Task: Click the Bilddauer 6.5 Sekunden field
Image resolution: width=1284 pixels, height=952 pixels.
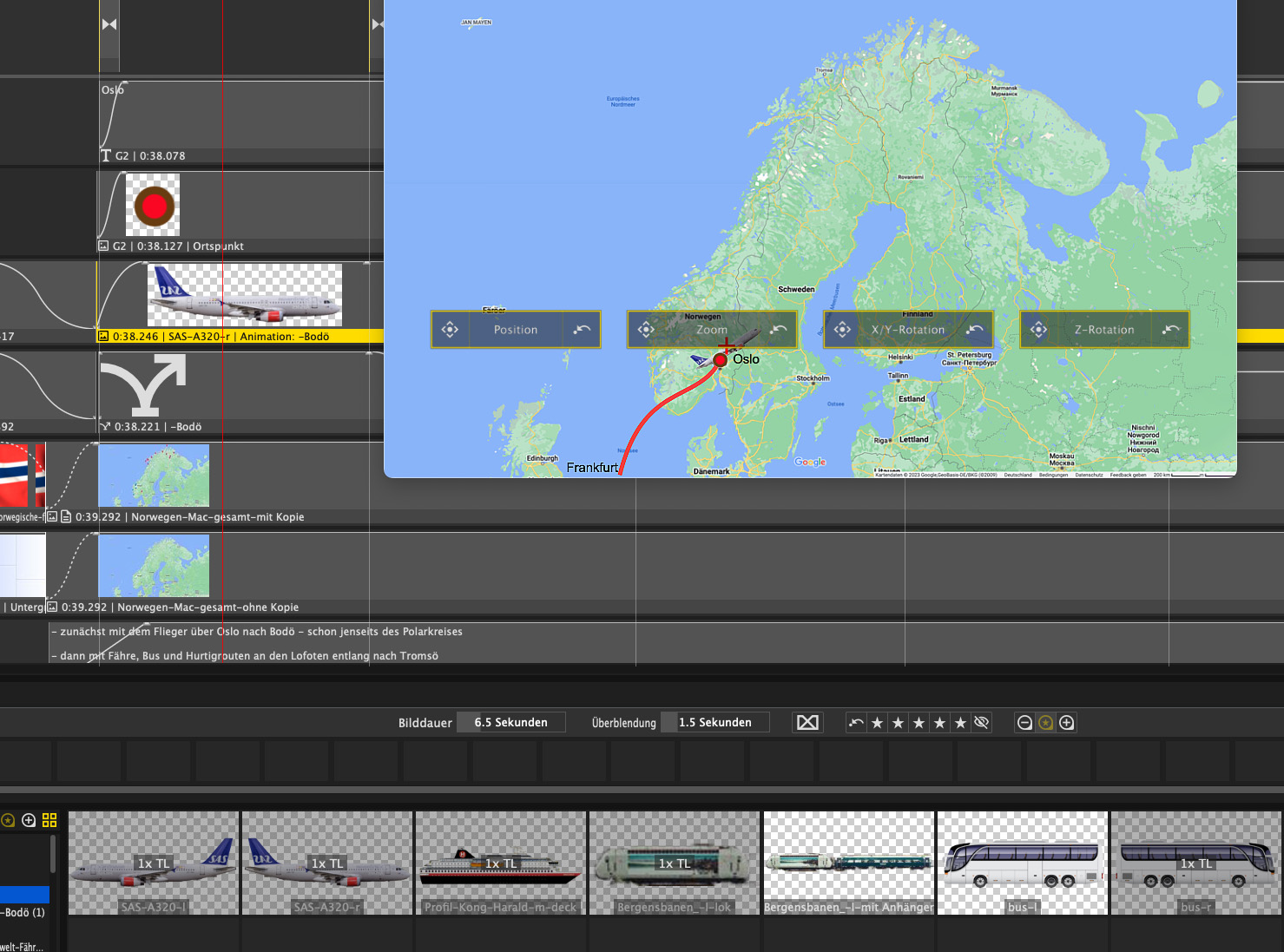Action: click(511, 723)
